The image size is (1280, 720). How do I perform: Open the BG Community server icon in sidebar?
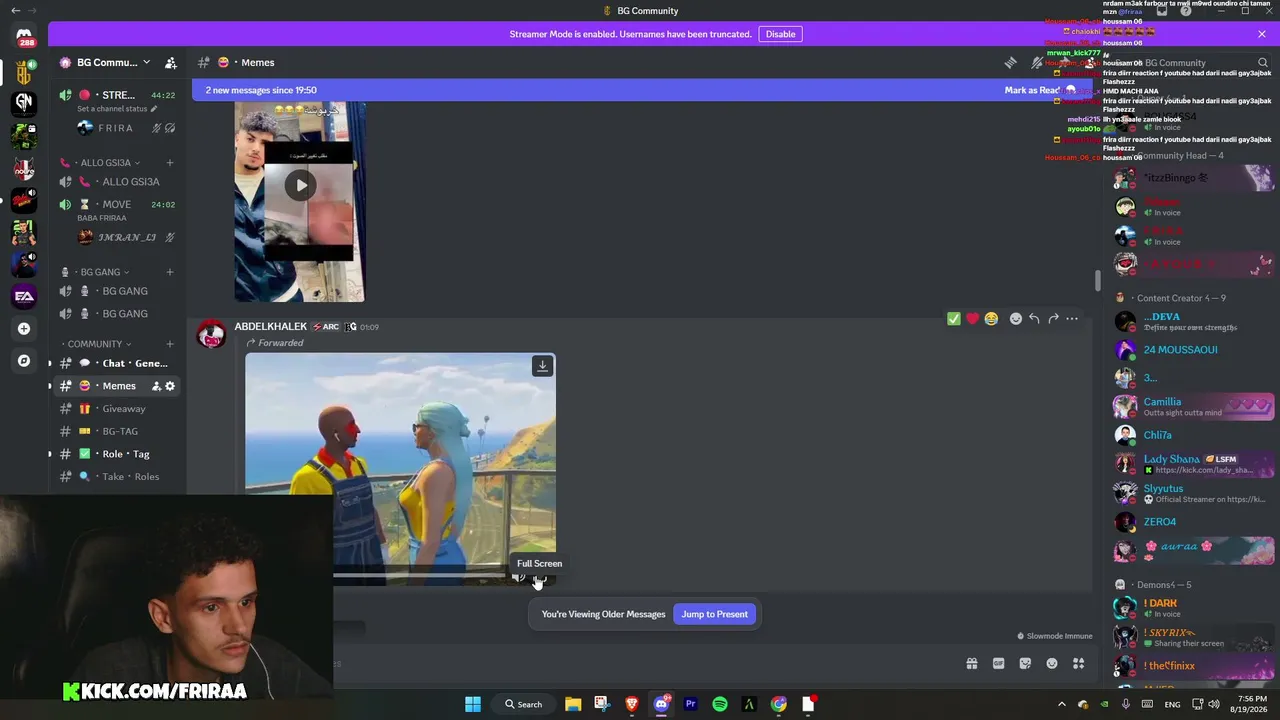[x=24, y=71]
